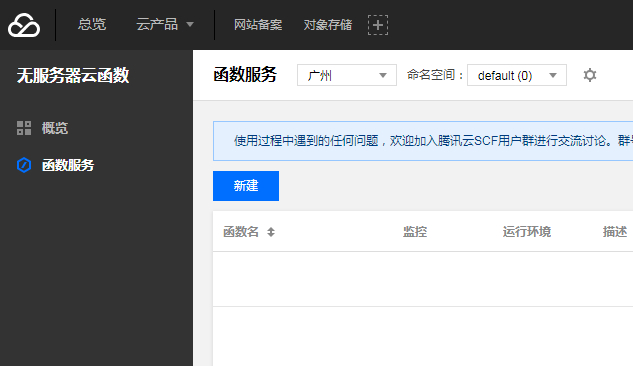Click the 概览 grid icon in the sidebar

24,128
